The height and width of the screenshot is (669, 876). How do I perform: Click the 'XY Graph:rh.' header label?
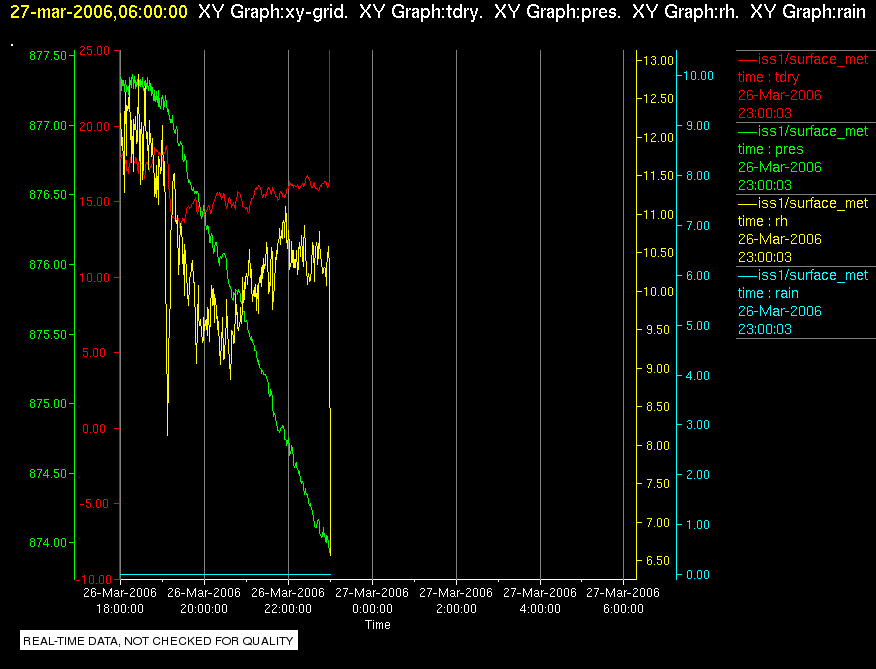point(685,12)
